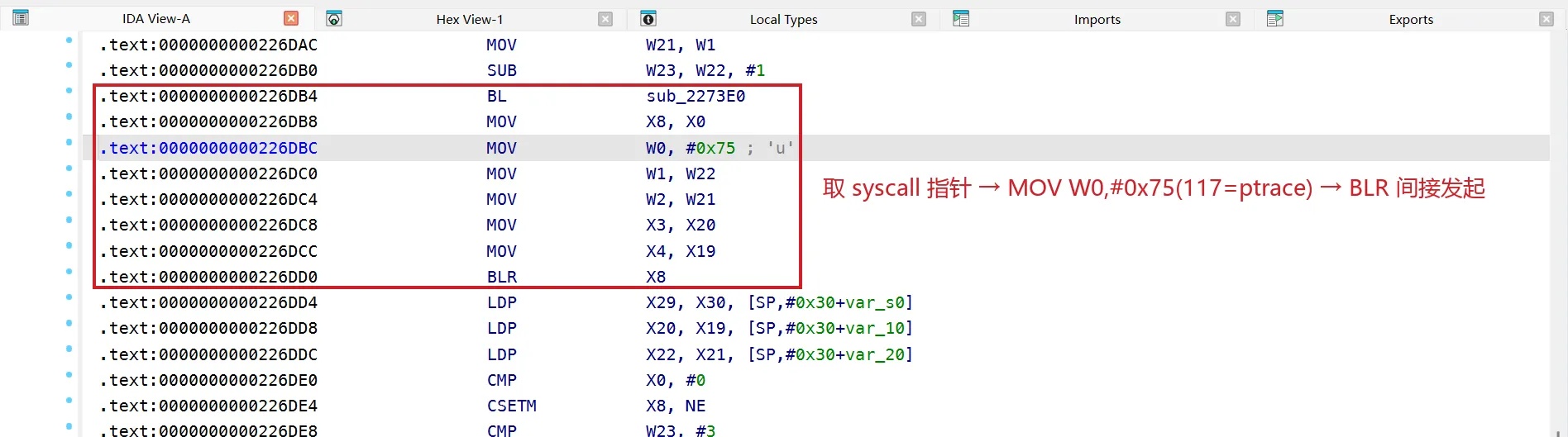The width and height of the screenshot is (1568, 437).
Task: Select address .text:0000000000226DE0
Action: point(208,380)
